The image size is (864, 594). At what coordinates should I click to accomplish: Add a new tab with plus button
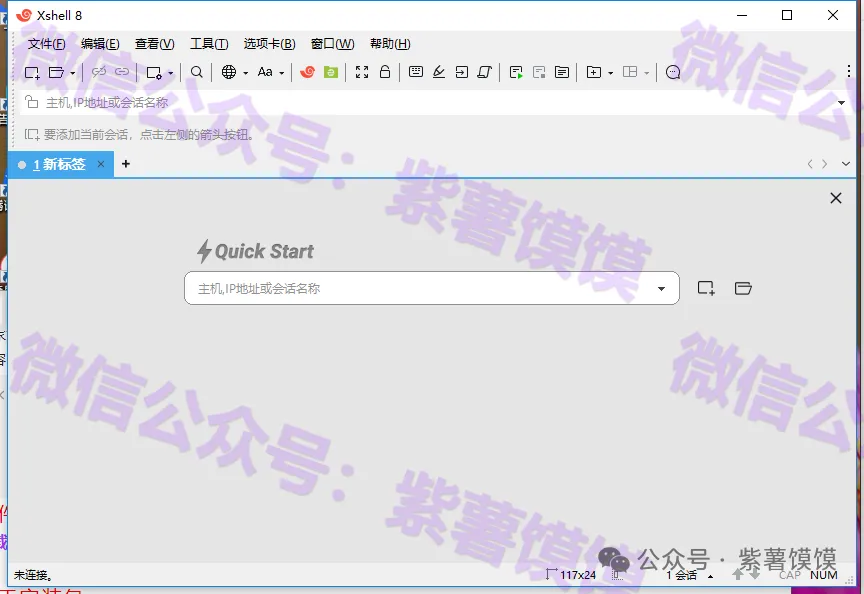(x=126, y=164)
